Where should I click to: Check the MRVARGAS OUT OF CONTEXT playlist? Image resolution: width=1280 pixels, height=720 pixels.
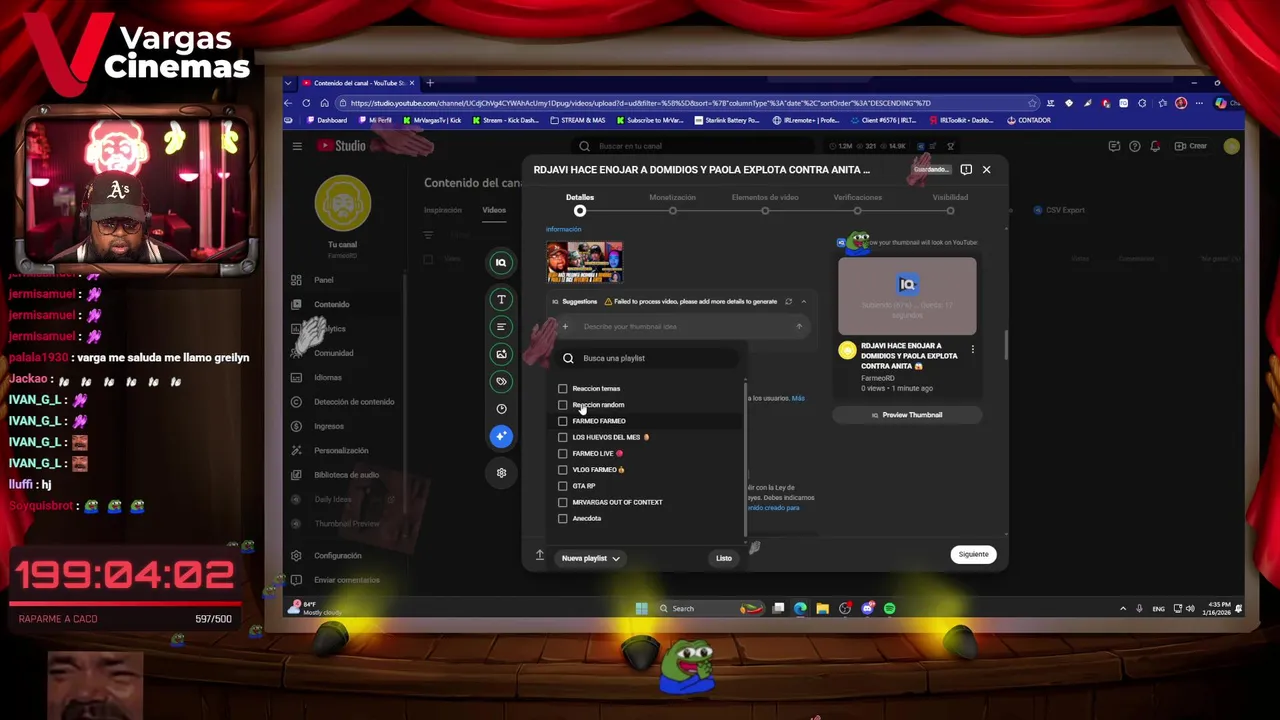[562, 502]
